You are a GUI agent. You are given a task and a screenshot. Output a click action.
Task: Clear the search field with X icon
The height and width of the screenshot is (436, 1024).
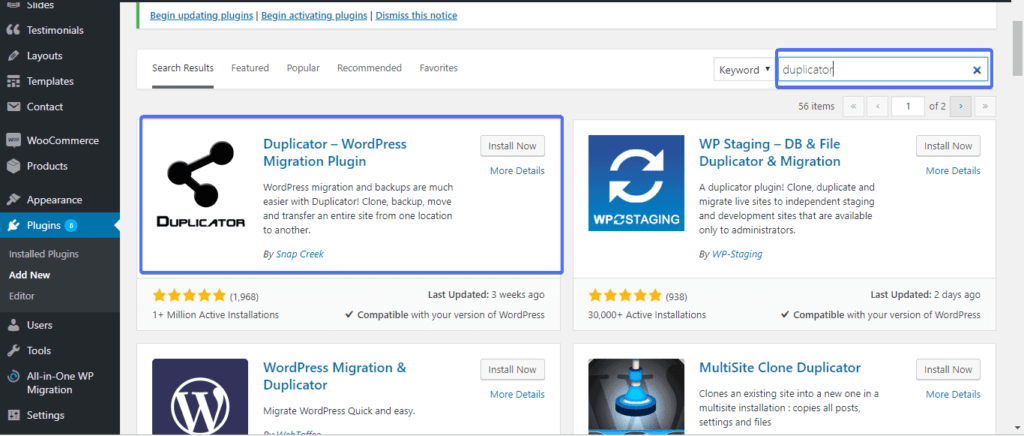tap(976, 70)
